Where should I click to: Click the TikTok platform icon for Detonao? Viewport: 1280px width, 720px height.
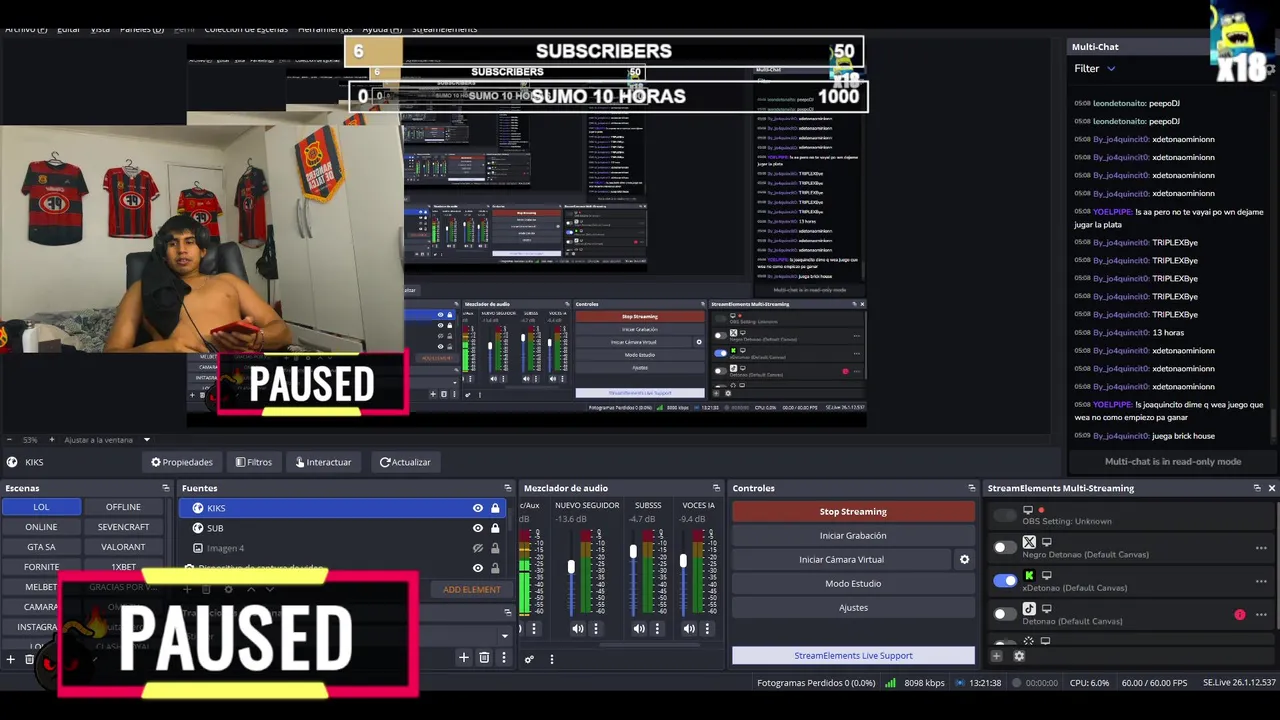1029,609
